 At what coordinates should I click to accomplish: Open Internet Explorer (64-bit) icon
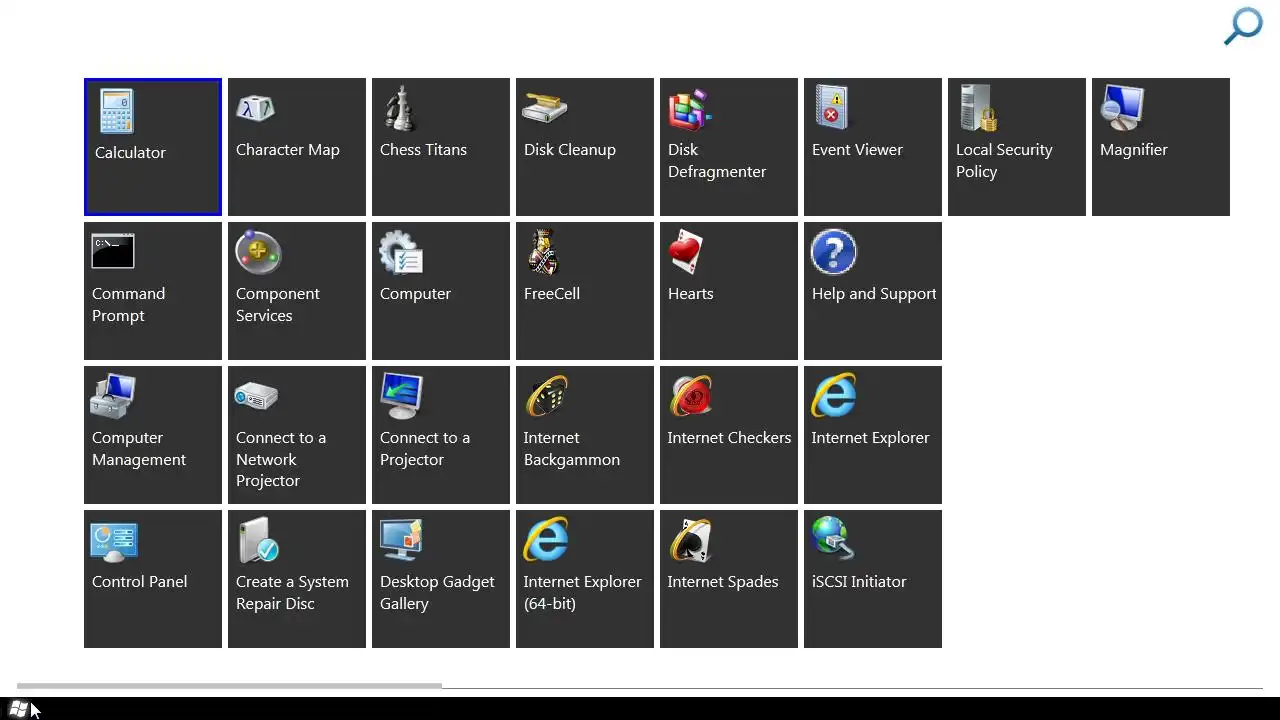546,539
